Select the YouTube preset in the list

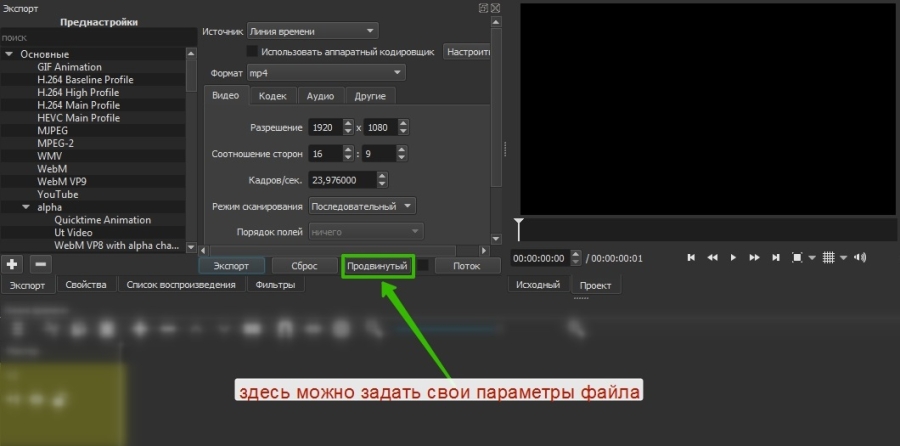(x=58, y=194)
